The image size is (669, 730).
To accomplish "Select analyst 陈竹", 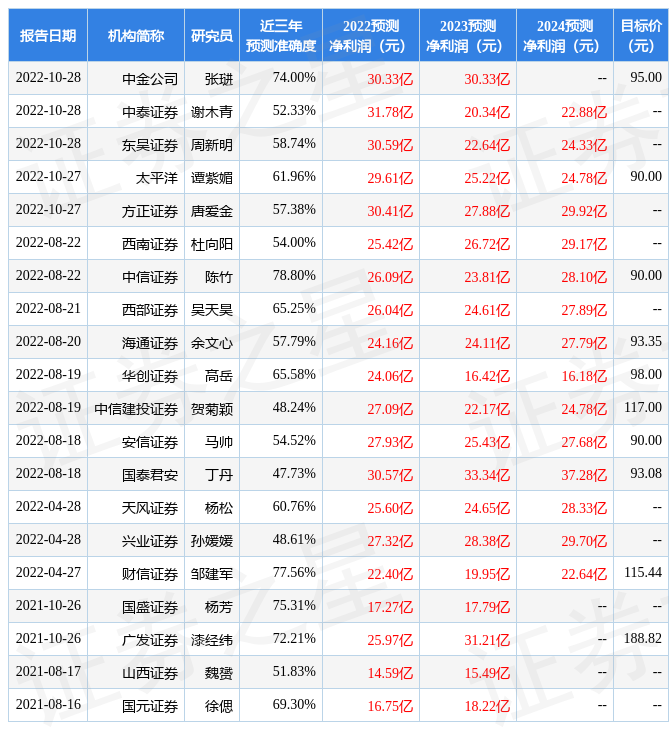I will (x=219, y=277).
